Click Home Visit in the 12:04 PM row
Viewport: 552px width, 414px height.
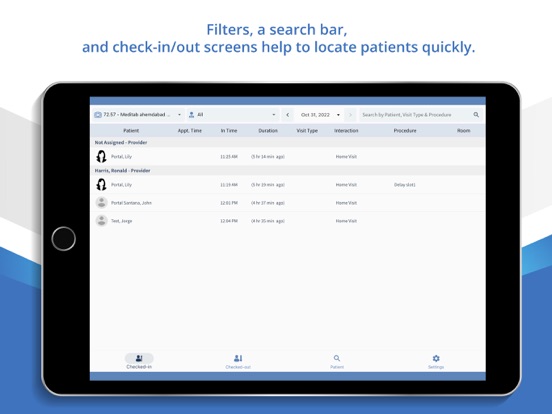[x=346, y=221]
